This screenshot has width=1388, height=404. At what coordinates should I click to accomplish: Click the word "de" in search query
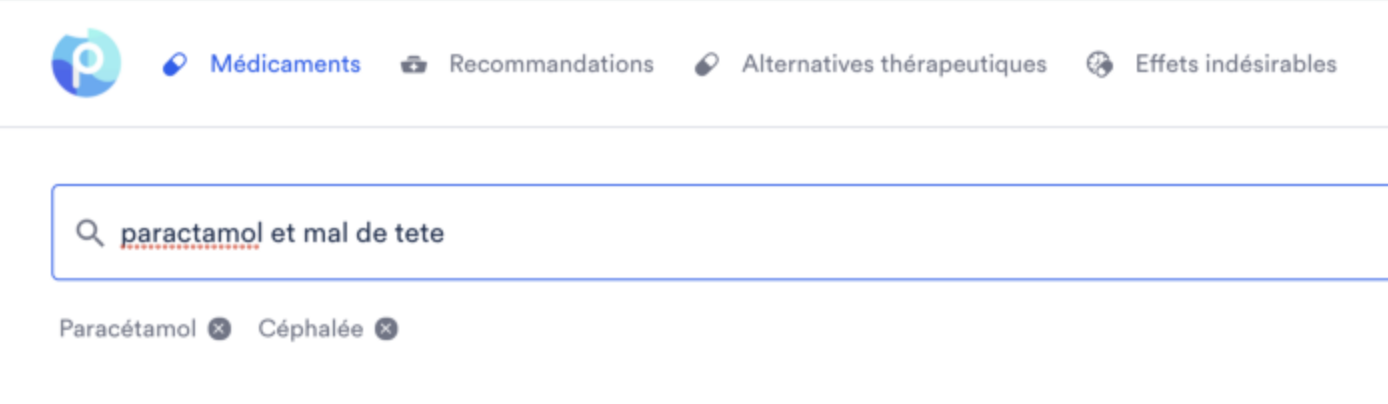(x=375, y=234)
